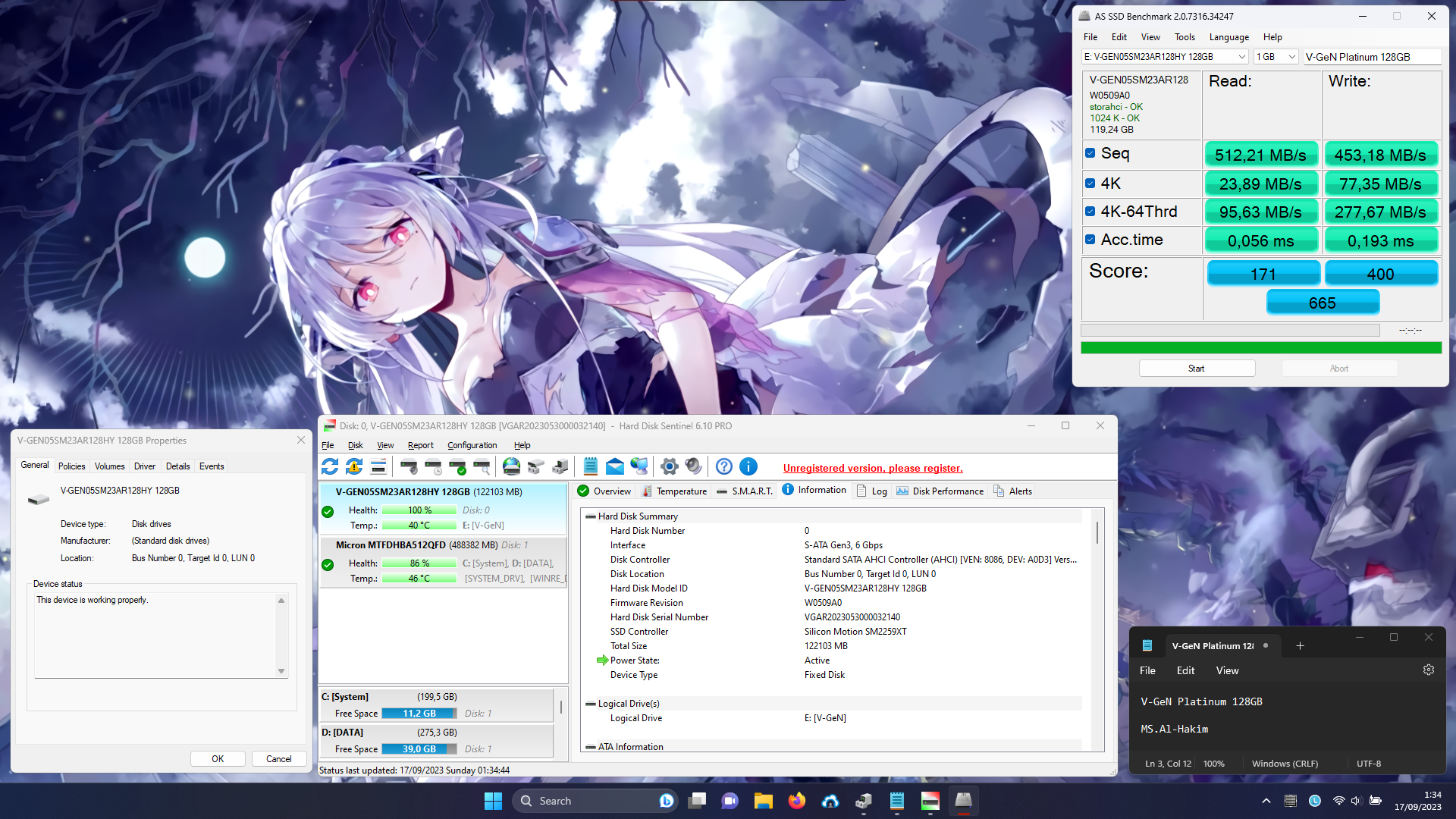Switch to the Disk Performance tab
1456x819 pixels.
940,491
